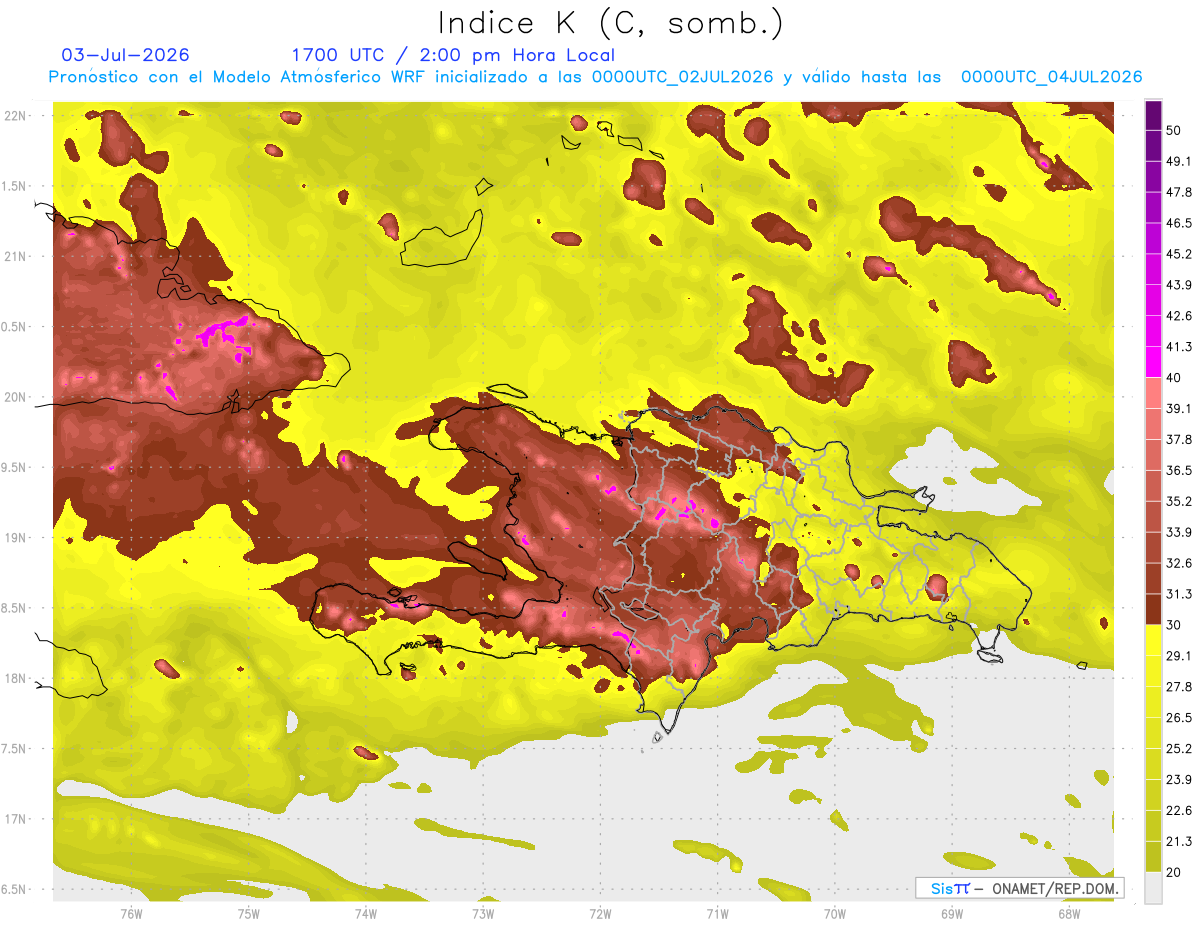Click the "21N" latitude label

coord(17,256)
